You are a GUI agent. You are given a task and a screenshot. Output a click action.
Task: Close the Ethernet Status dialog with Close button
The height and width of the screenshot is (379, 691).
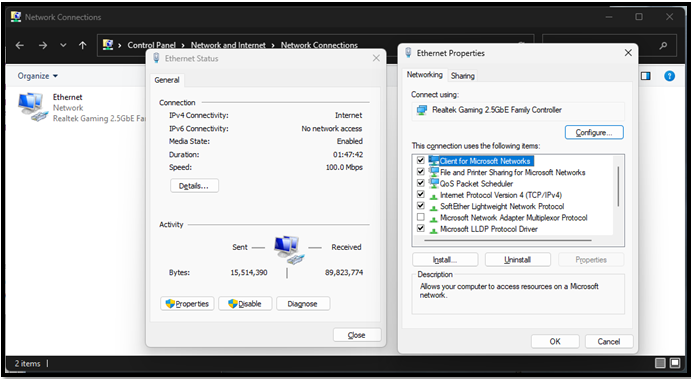click(357, 335)
